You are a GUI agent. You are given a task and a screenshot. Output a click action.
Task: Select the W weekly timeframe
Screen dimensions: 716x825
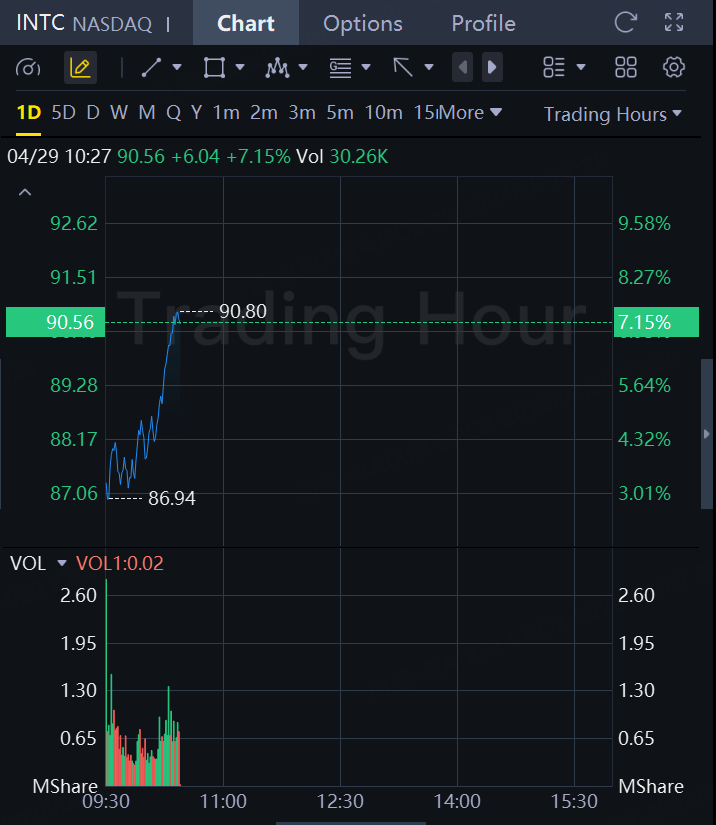[x=119, y=113]
